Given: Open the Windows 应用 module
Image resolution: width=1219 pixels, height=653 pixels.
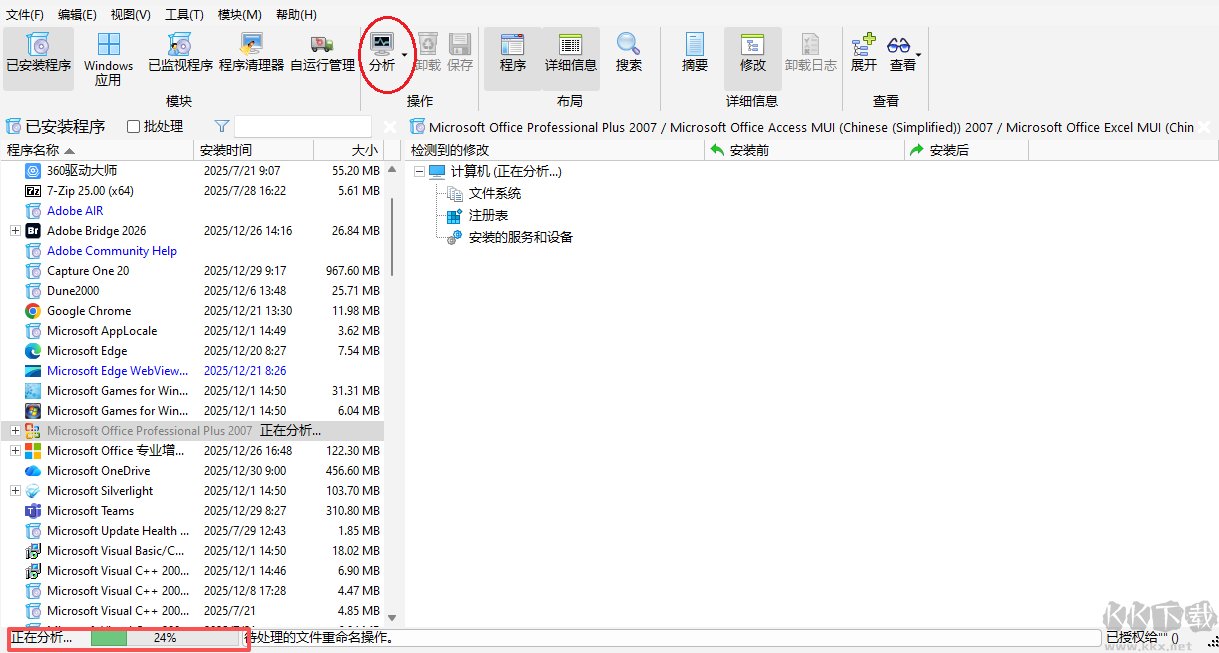Looking at the screenshot, I should pyautogui.click(x=108, y=59).
